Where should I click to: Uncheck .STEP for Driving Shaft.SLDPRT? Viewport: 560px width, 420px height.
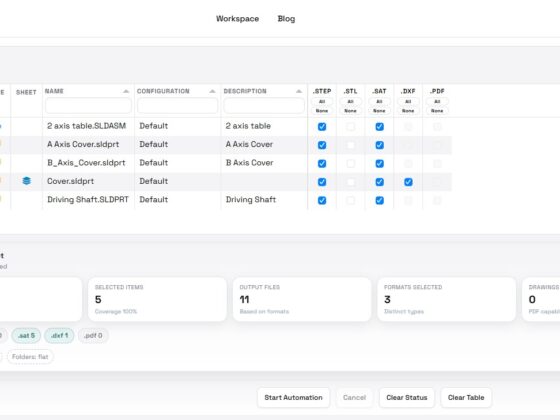[322, 200]
